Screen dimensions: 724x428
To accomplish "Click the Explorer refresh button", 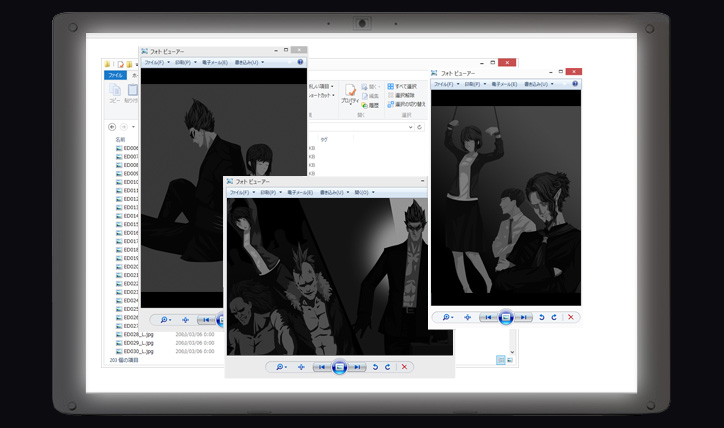I will coord(420,127).
